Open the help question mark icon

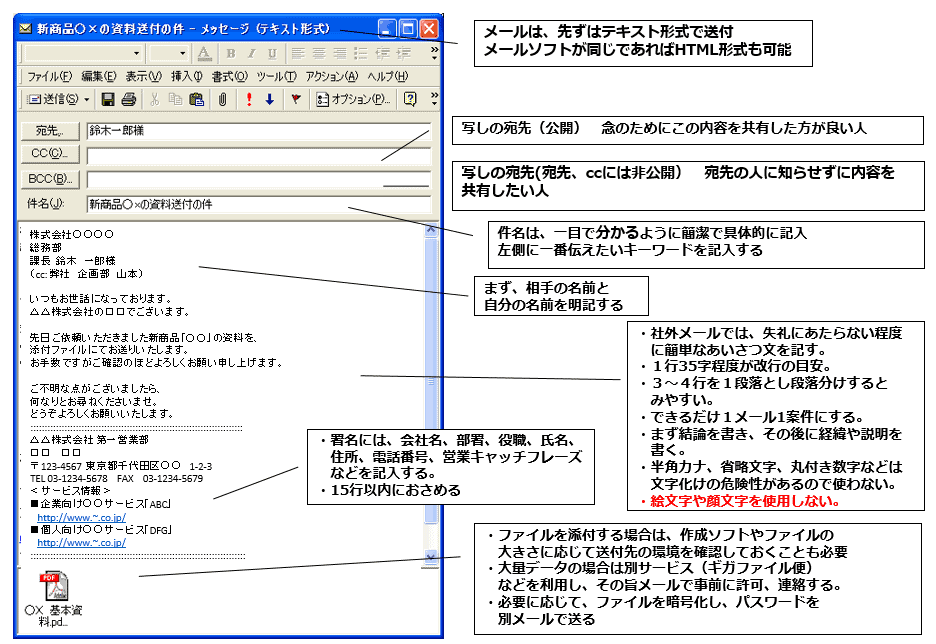[x=409, y=99]
